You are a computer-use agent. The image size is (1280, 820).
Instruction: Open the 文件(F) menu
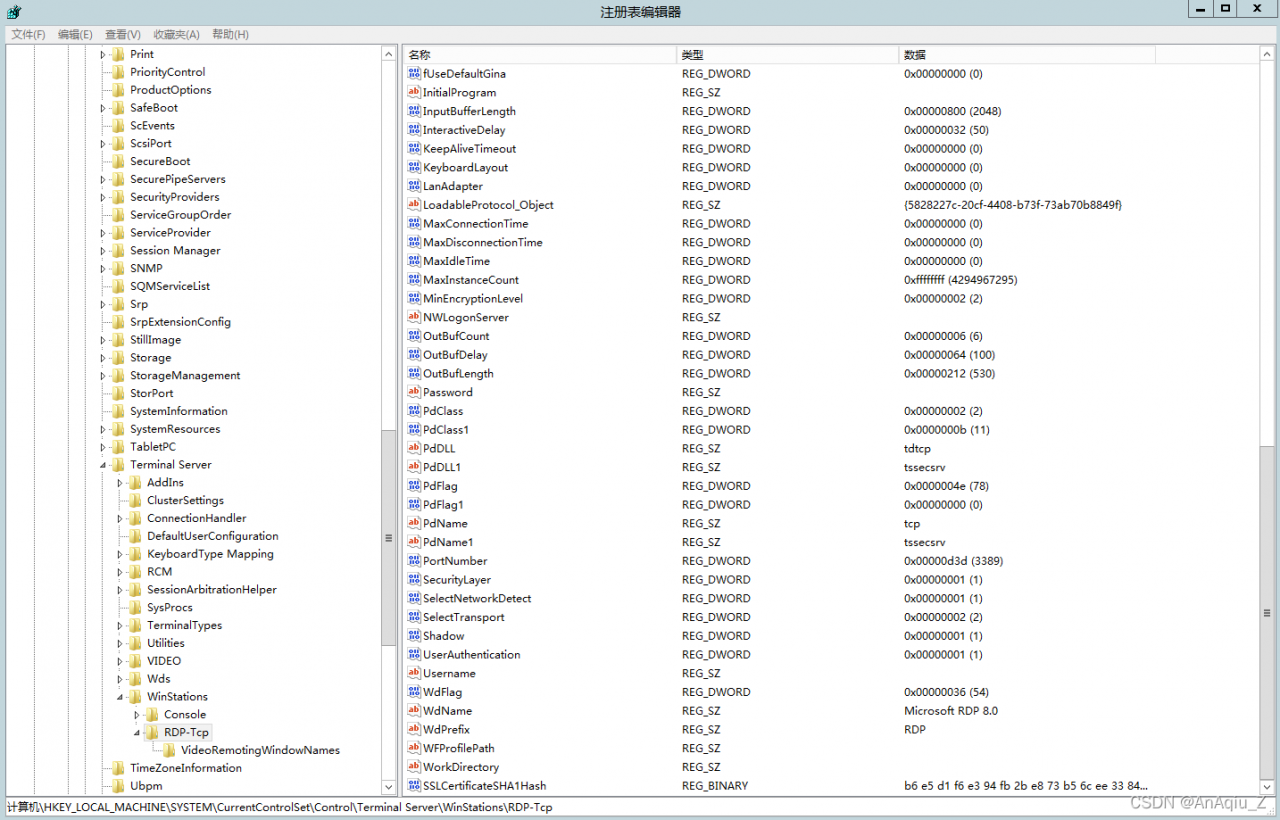pos(29,34)
